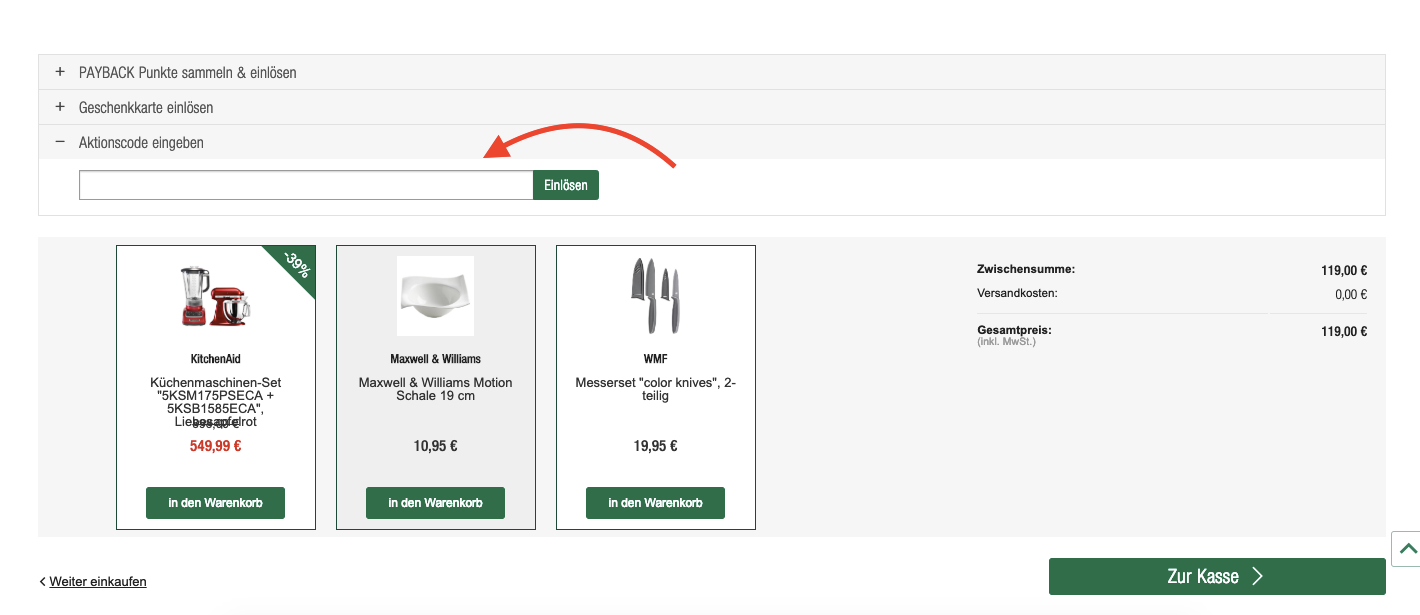1420x615 pixels.
Task: Click the Gesamtpreis label
Action: click(1014, 330)
